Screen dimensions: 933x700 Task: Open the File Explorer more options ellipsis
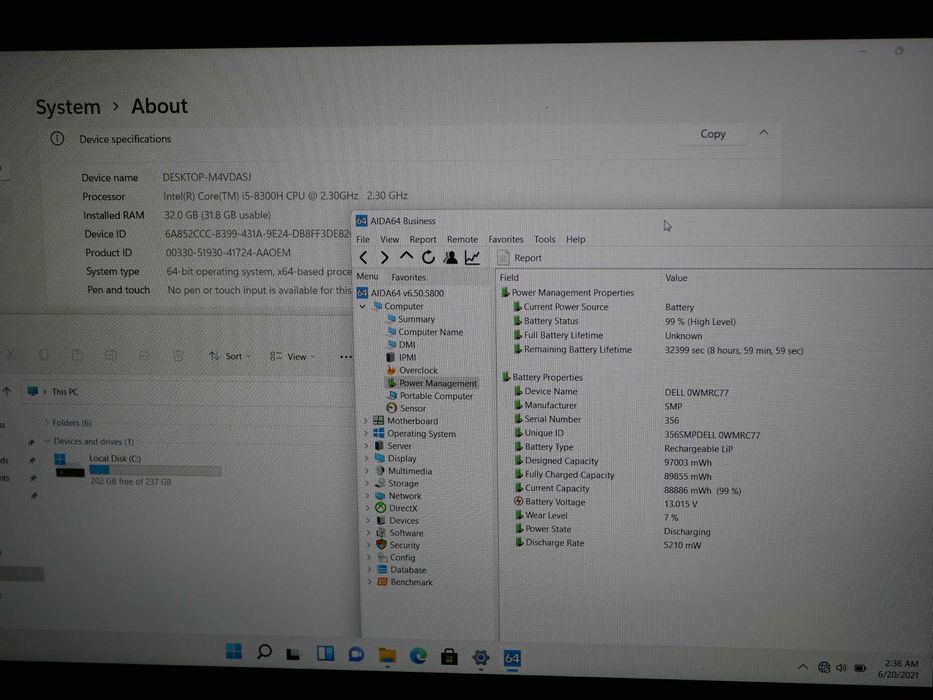click(346, 357)
